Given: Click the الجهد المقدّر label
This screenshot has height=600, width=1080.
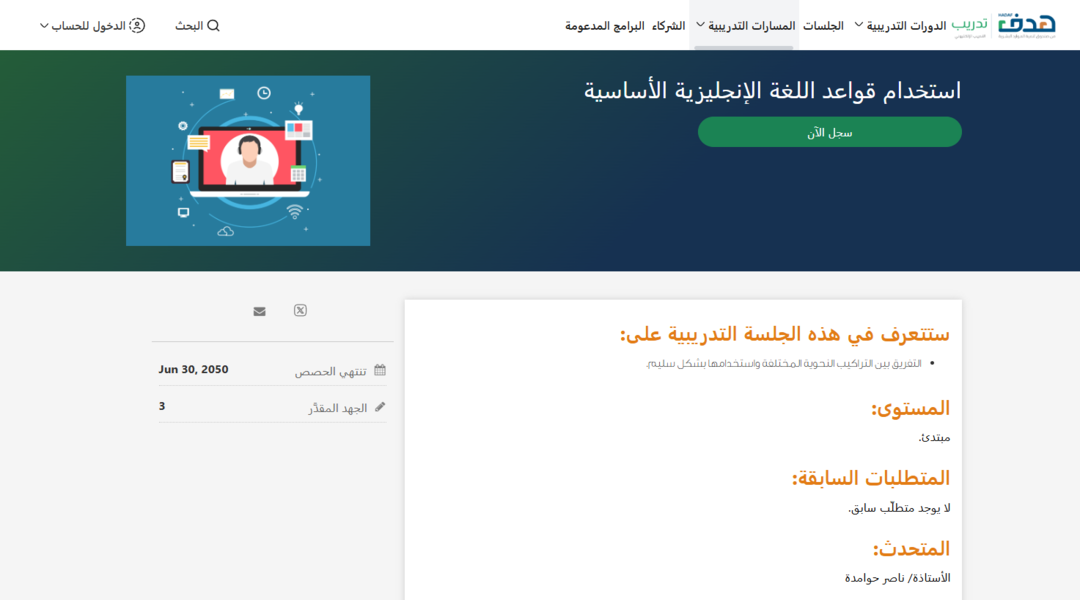Looking at the screenshot, I should pyautogui.click(x=338, y=408).
